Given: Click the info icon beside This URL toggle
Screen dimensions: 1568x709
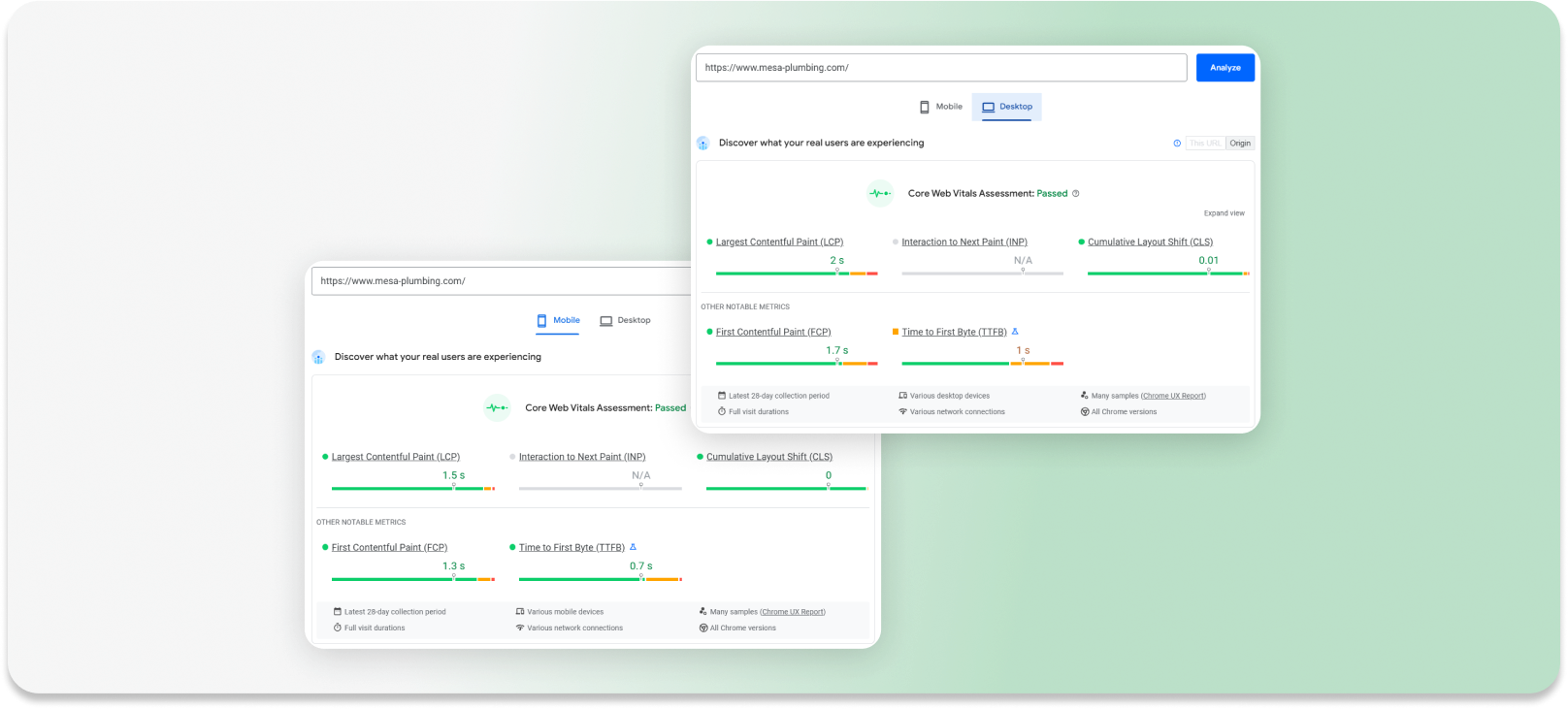Looking at the screenshot, I should (1177, 144).
